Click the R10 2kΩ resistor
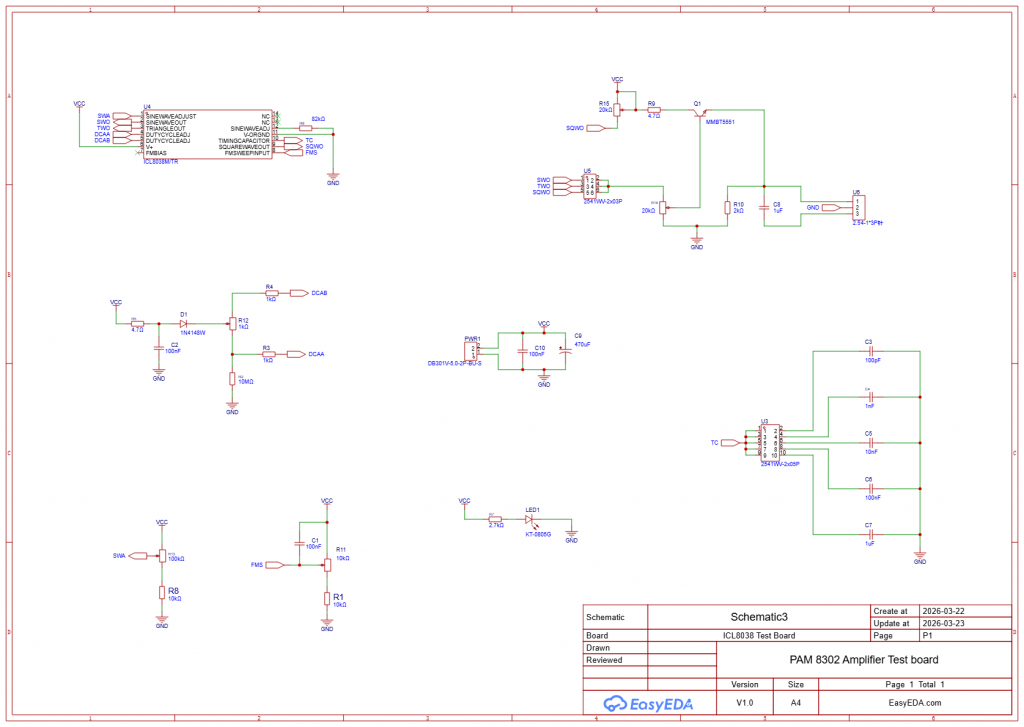Viewport: 1024px width, 727px height. [727, 207]
